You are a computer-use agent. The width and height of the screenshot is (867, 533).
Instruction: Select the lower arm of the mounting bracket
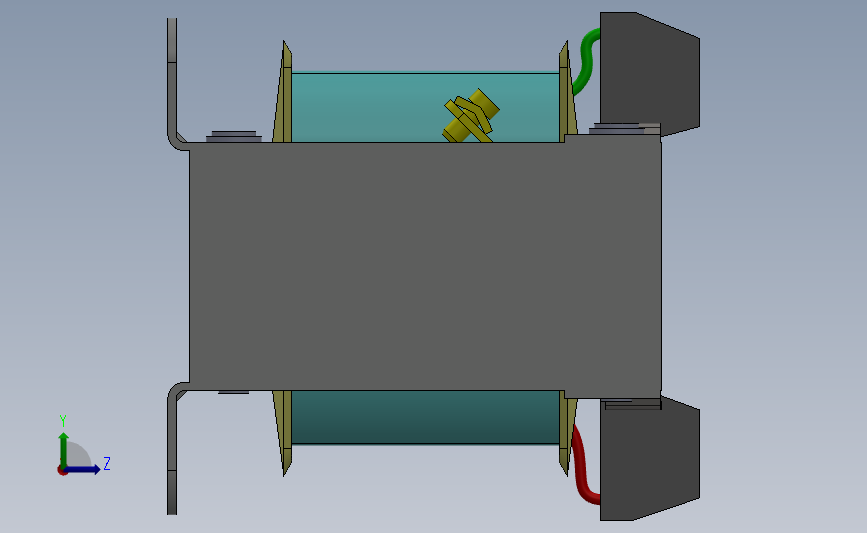173,449
